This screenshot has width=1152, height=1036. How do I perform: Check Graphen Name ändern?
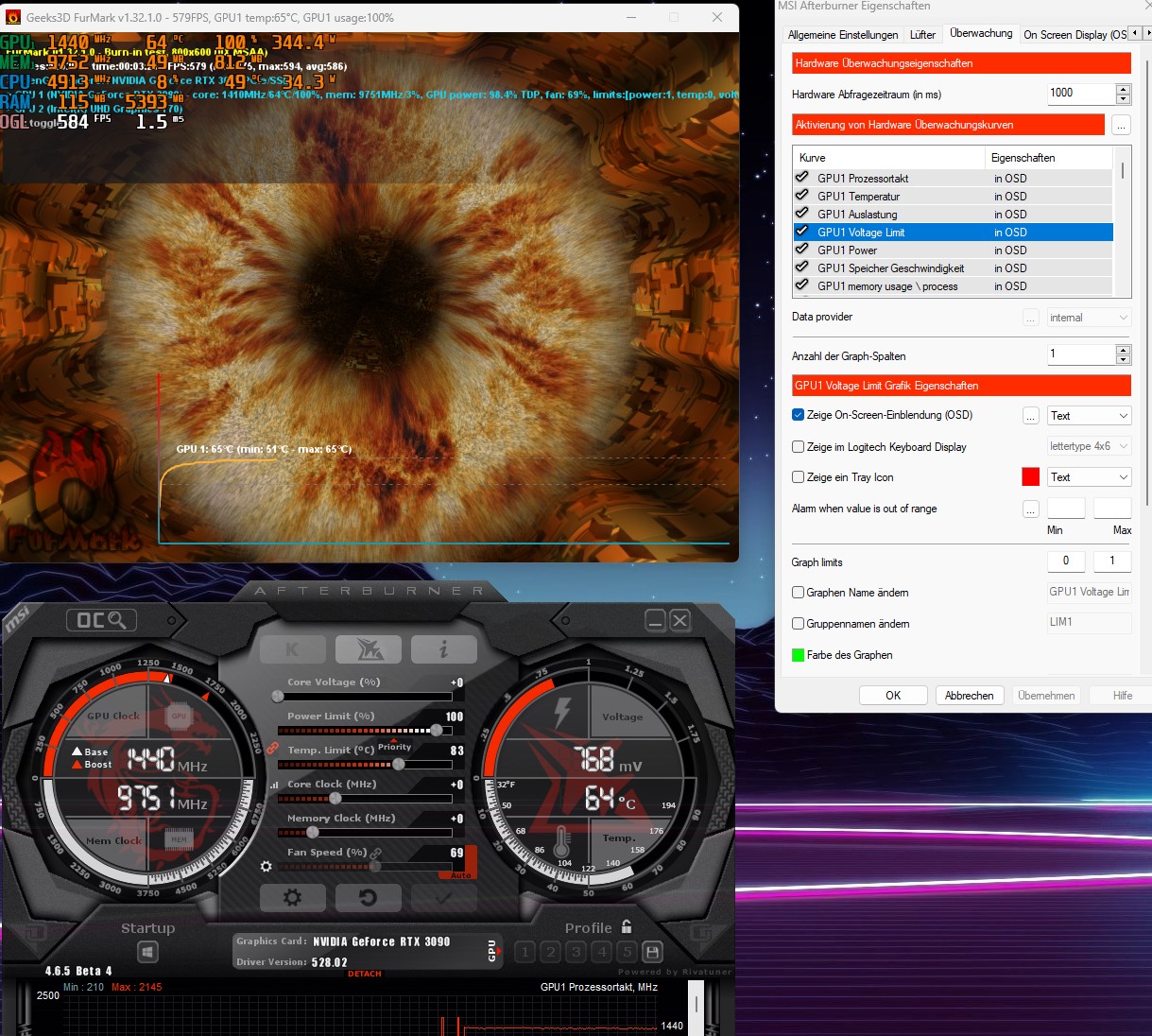pos(798,593)
